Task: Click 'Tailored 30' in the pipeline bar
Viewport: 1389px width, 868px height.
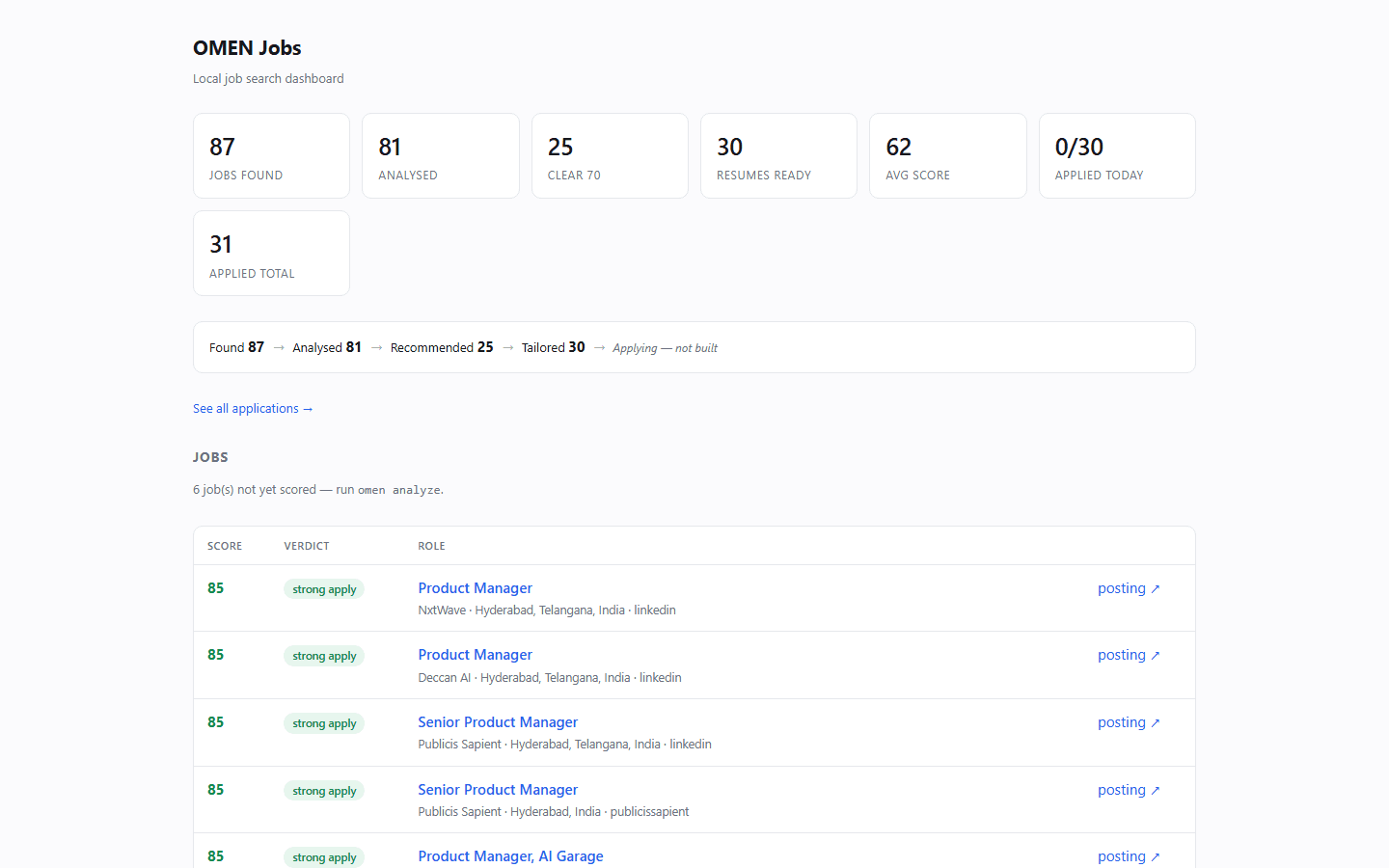Action: tap(554, 347)
